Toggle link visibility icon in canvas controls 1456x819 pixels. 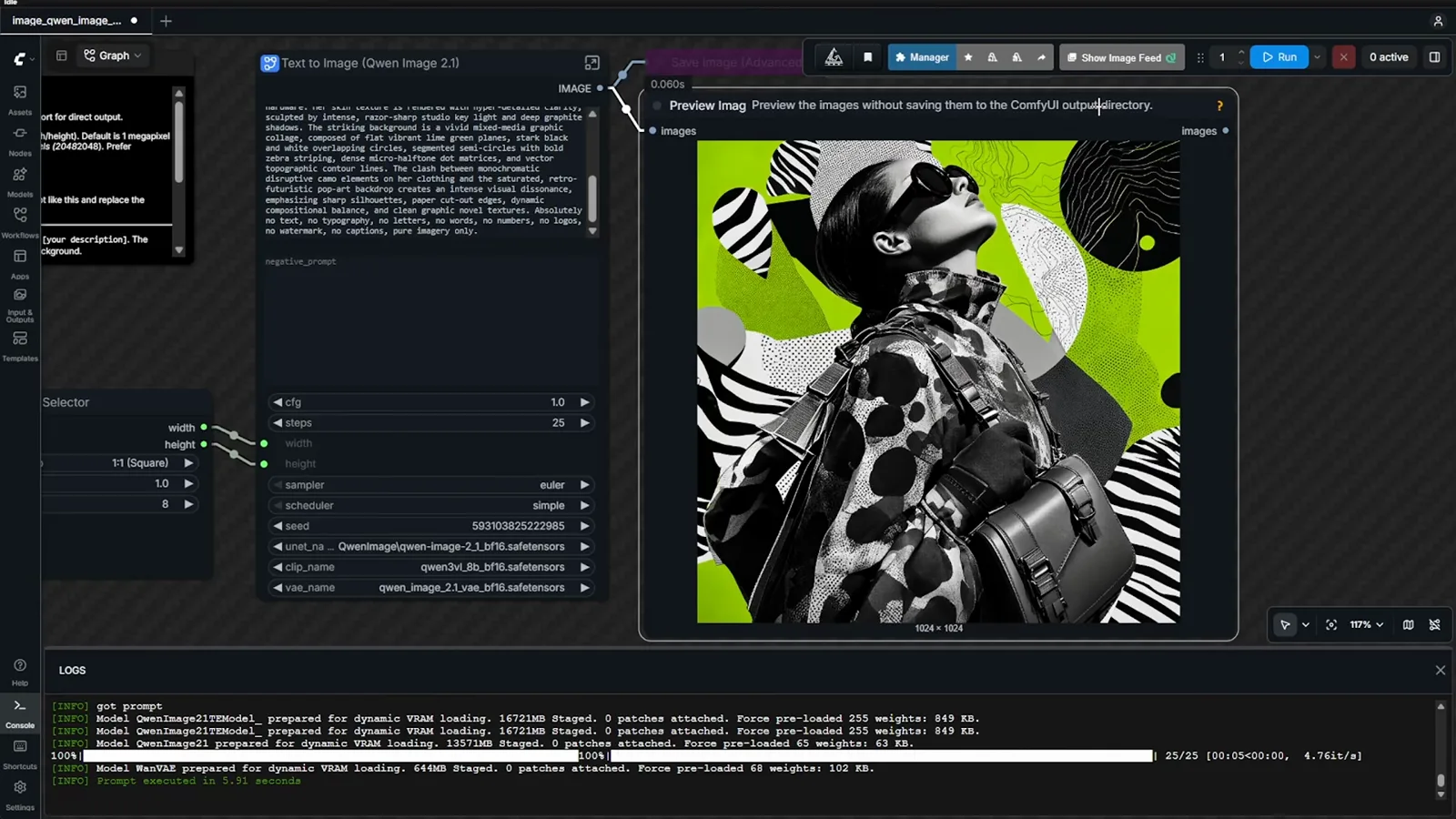(1435, 625)
